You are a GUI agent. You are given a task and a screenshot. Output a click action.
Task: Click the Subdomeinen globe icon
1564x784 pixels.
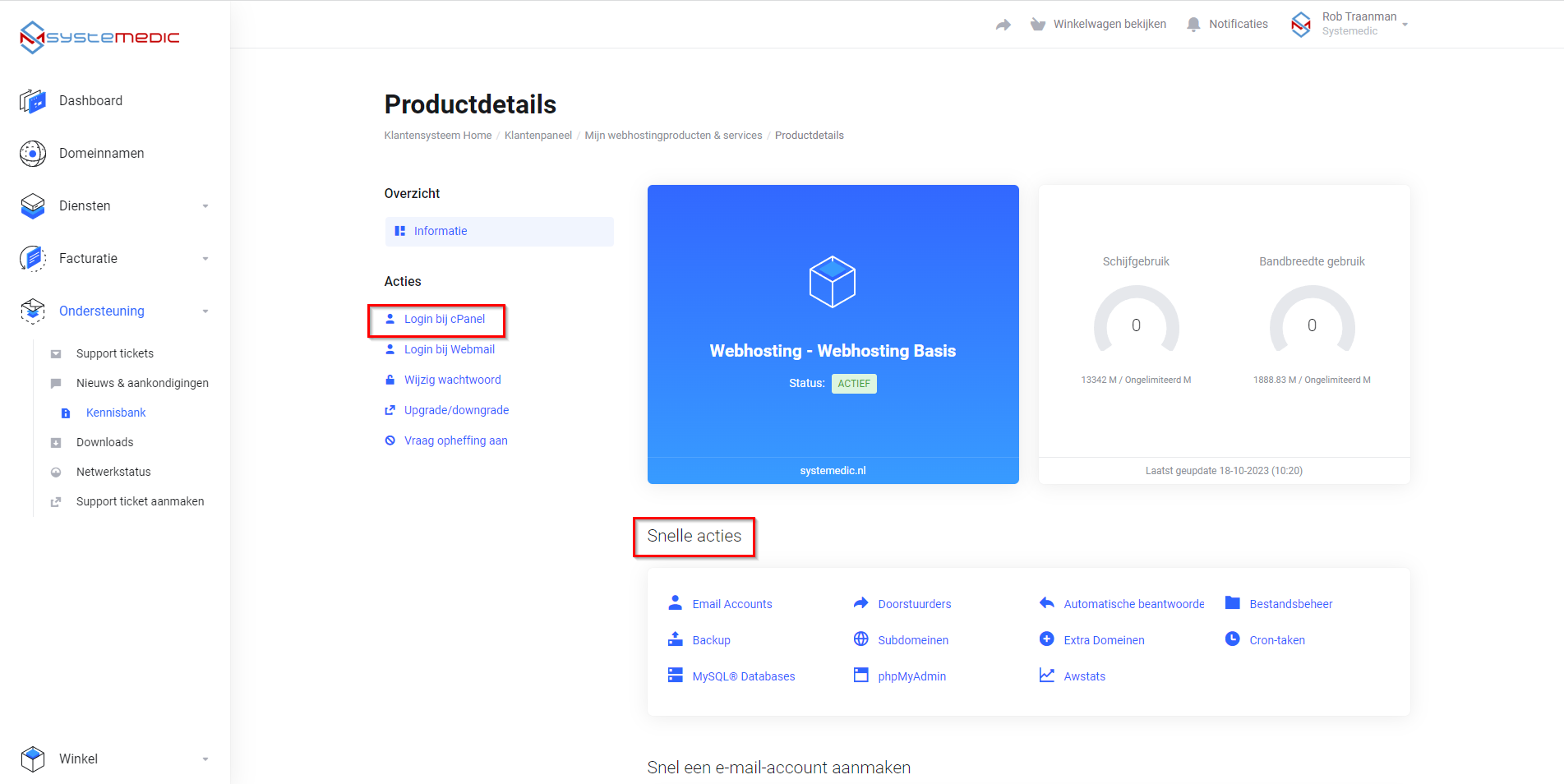tap(861, 639)
